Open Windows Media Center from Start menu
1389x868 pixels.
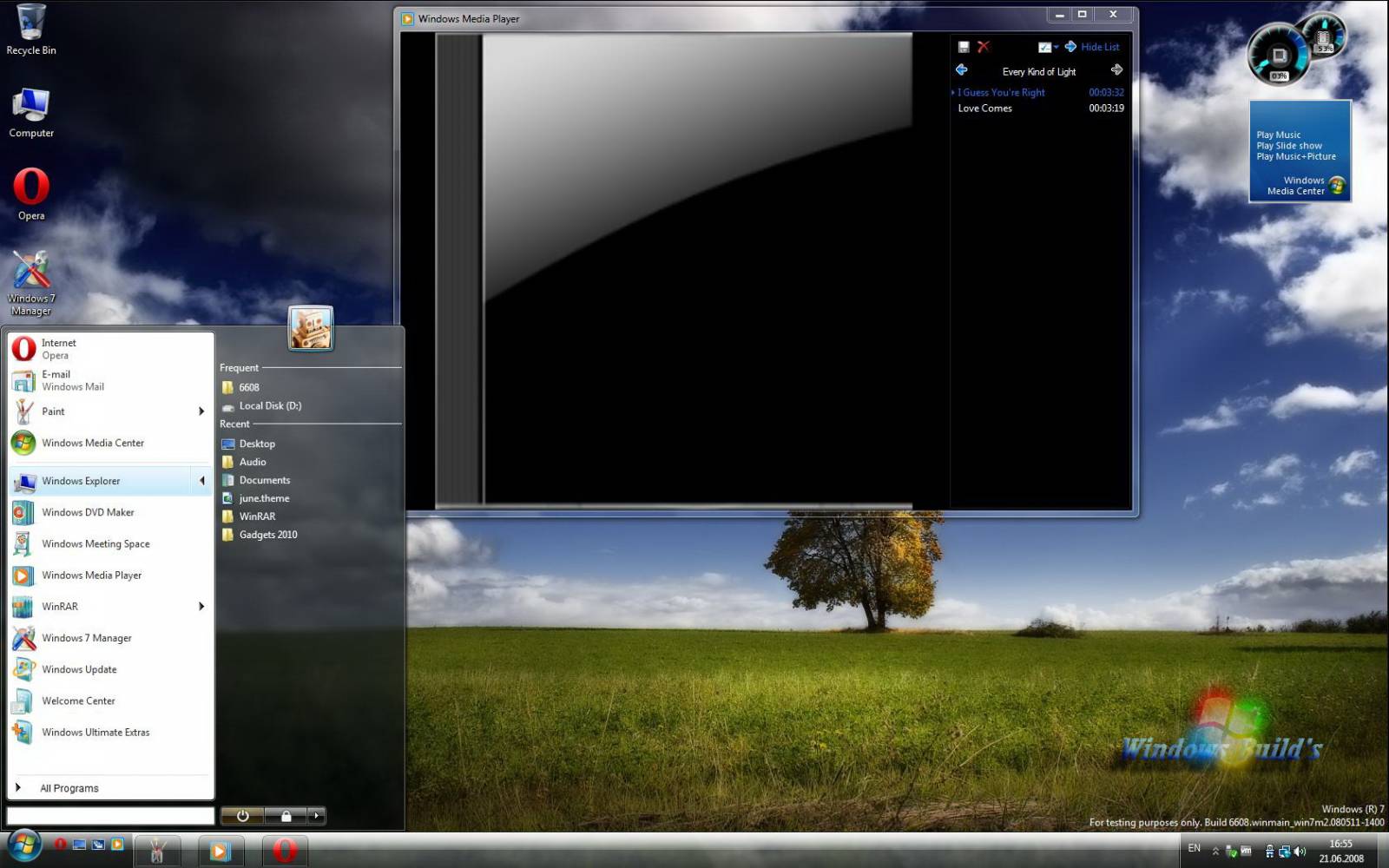tap(111, 443)
